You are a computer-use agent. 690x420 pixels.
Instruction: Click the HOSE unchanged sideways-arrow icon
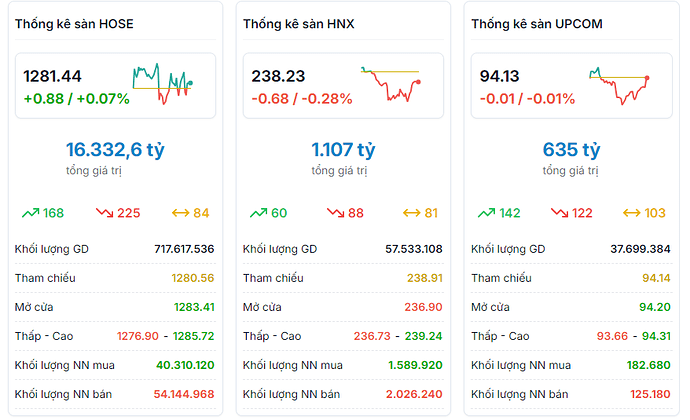(x=181, y=213)
